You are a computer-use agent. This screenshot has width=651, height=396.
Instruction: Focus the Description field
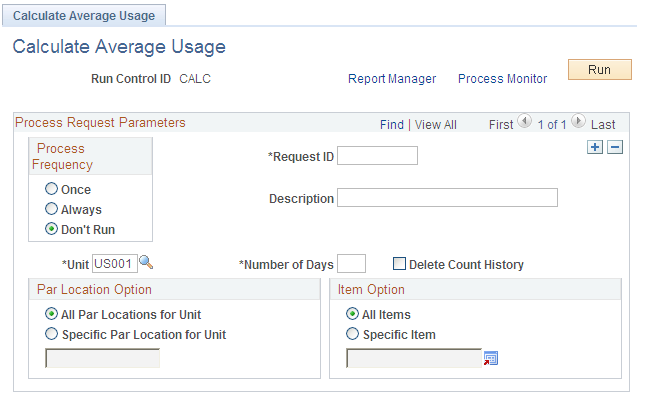click(447, 198)
